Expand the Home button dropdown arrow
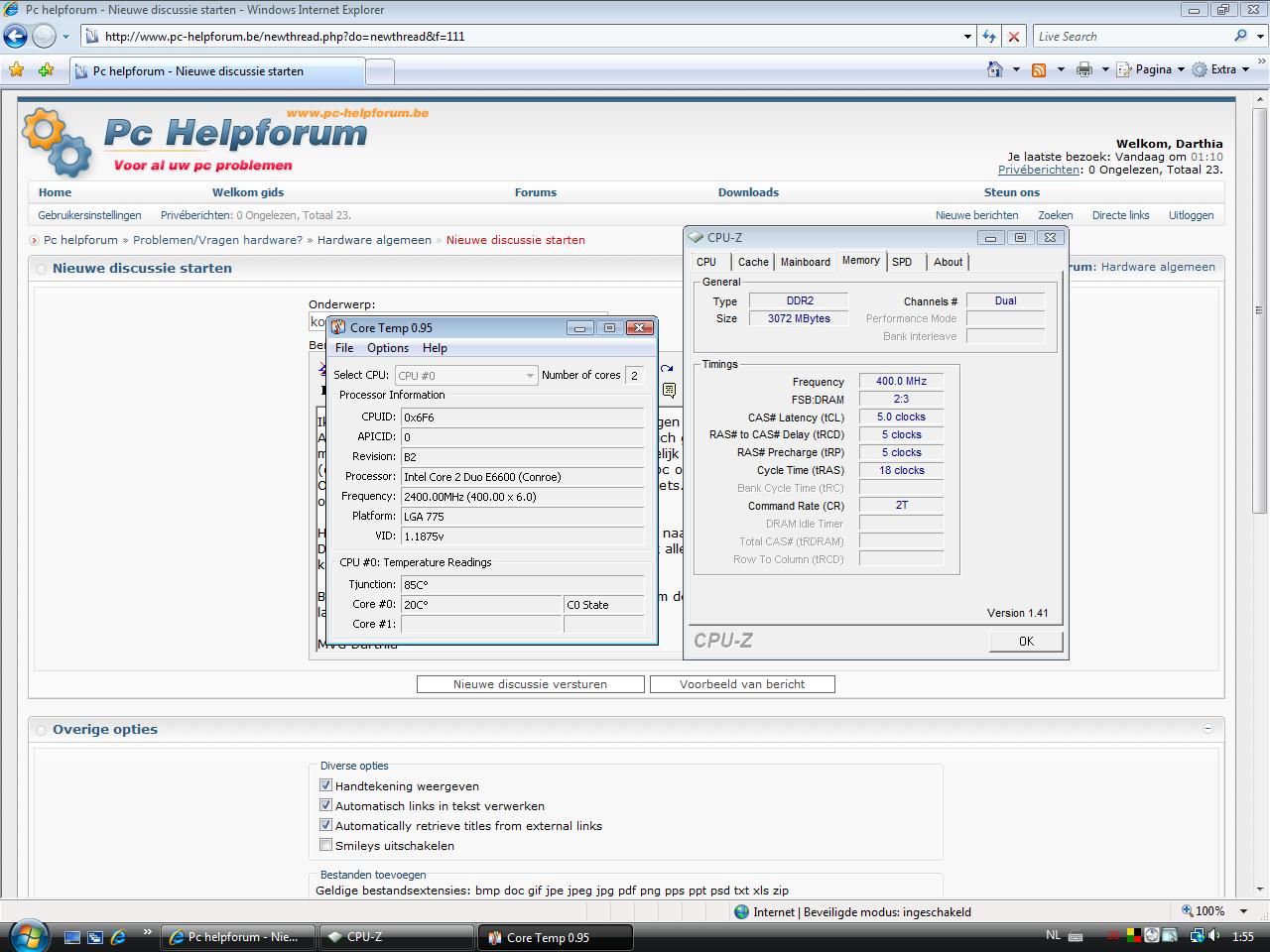The image size is (1270, 952). [1016, 69]
